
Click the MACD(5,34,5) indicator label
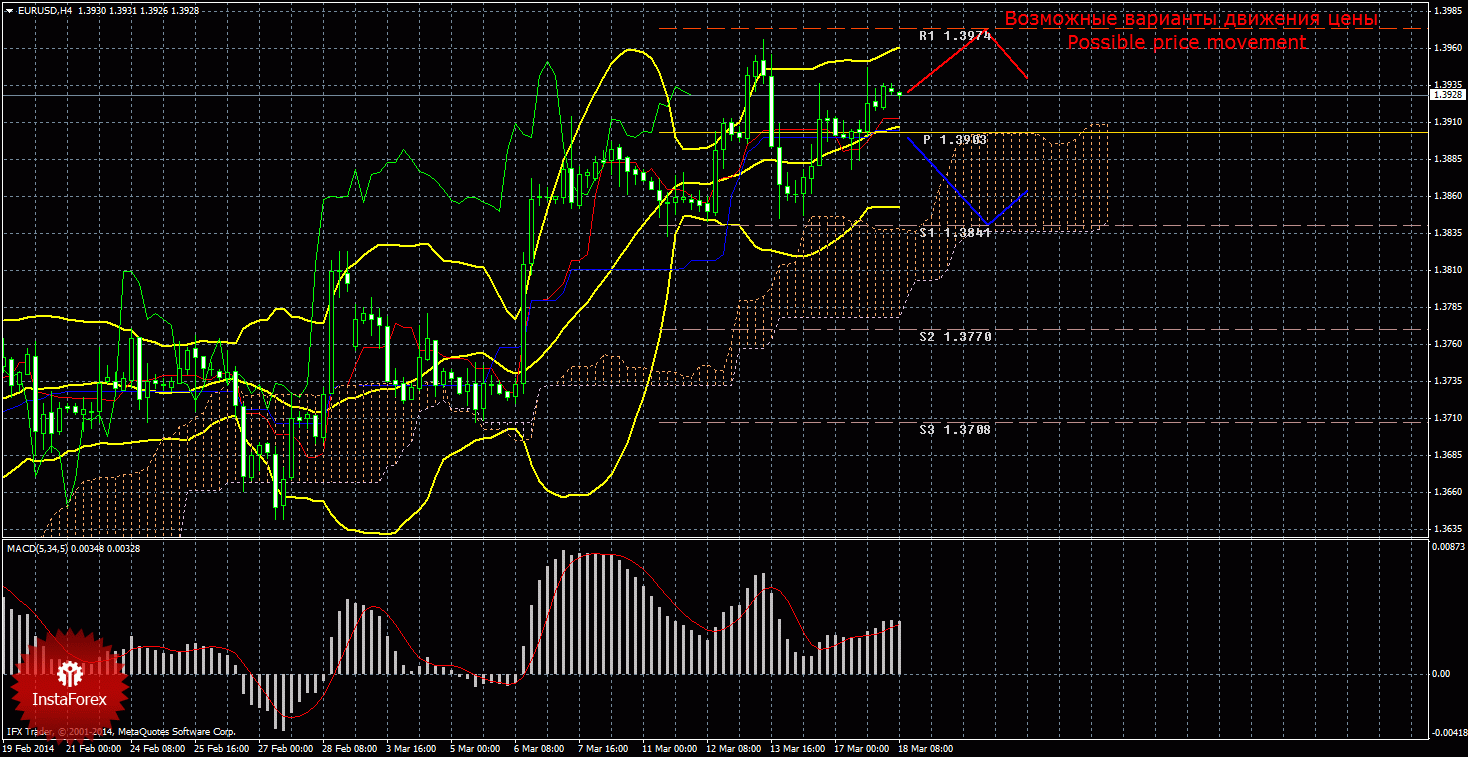click(40, 548)
